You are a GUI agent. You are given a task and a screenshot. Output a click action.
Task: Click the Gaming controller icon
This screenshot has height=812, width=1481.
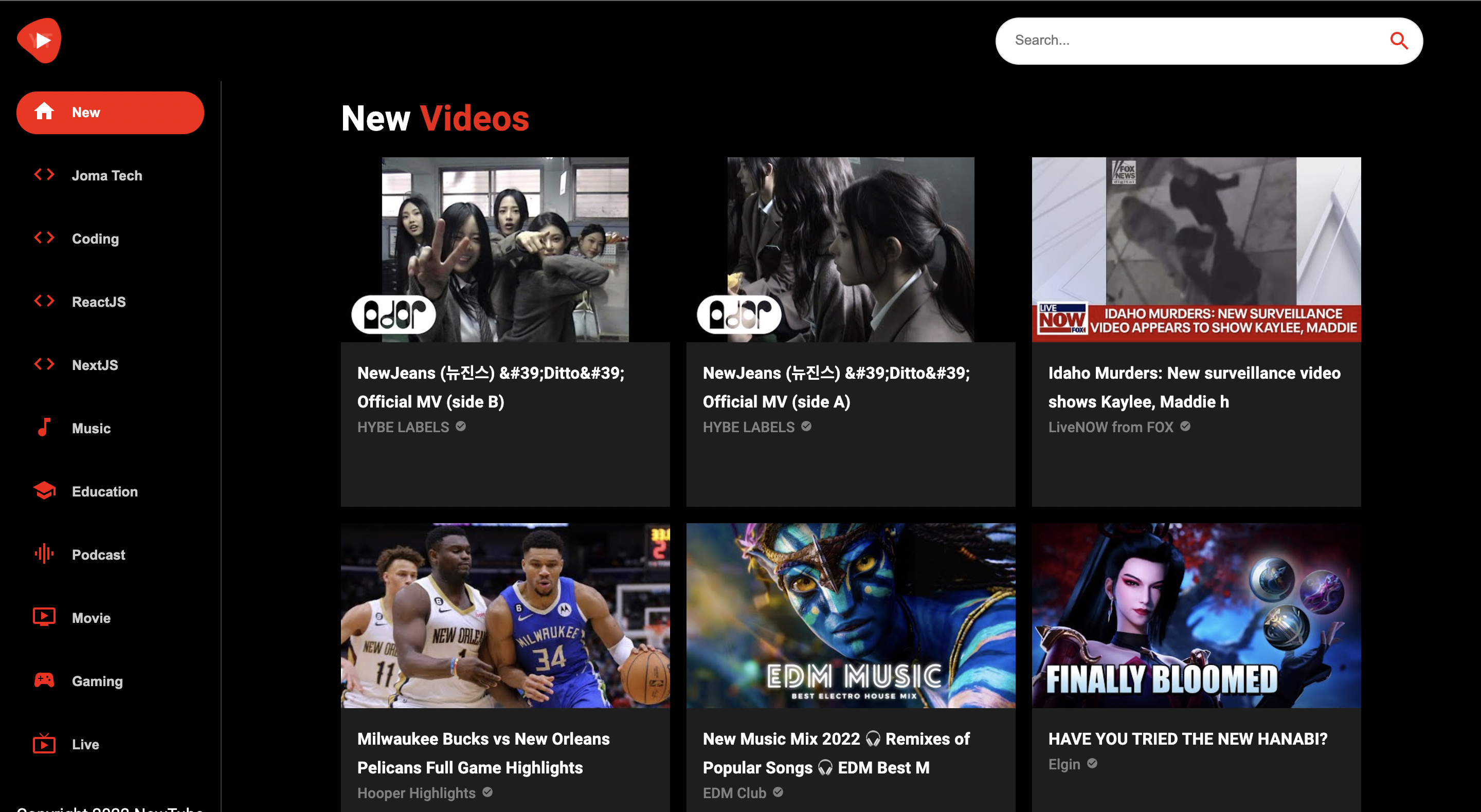44,680
